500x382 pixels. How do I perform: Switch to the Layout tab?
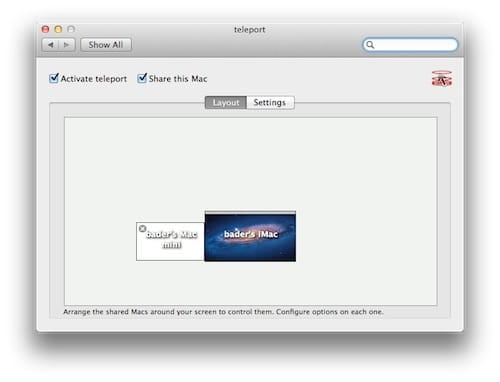point(226,102)
